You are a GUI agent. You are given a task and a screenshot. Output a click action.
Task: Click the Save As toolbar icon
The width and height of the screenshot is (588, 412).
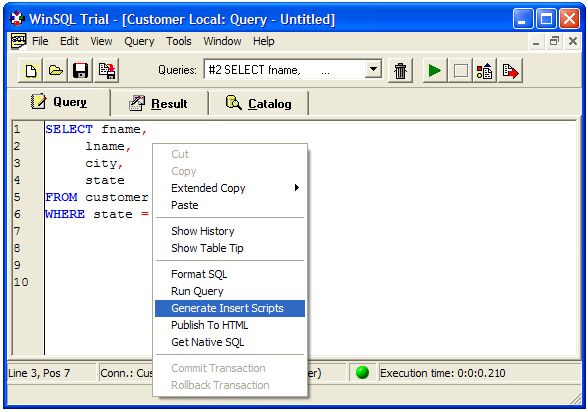pos(107,70)
